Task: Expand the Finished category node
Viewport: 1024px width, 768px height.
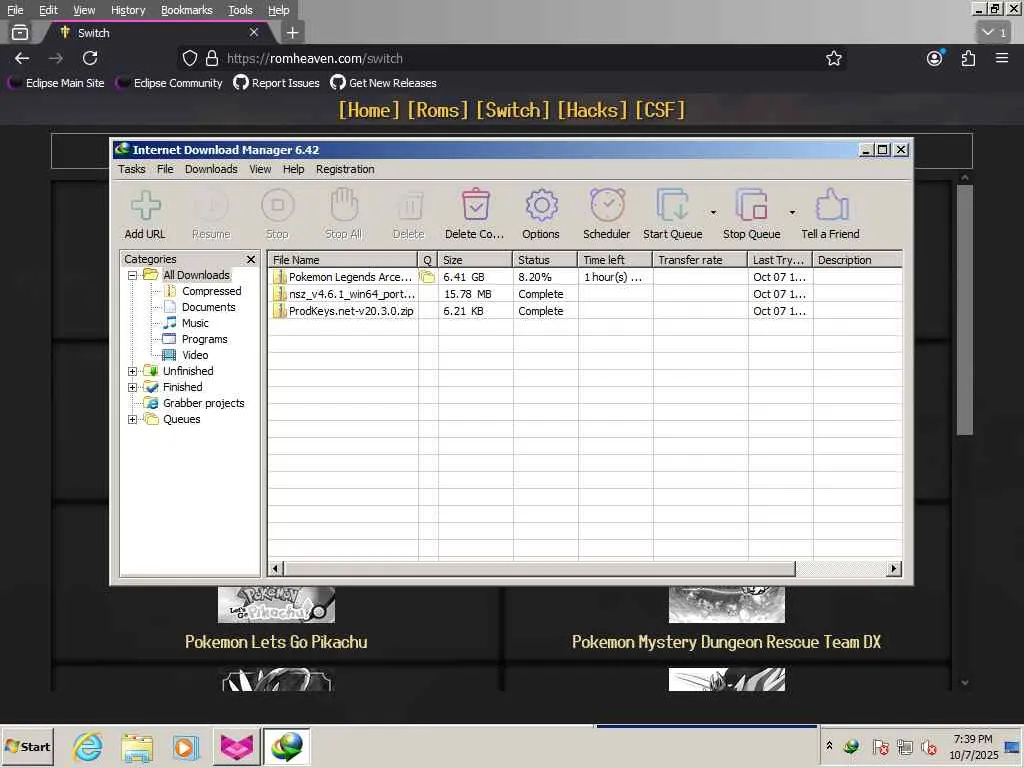Action: pyautogui.click(x=132, y=387)
